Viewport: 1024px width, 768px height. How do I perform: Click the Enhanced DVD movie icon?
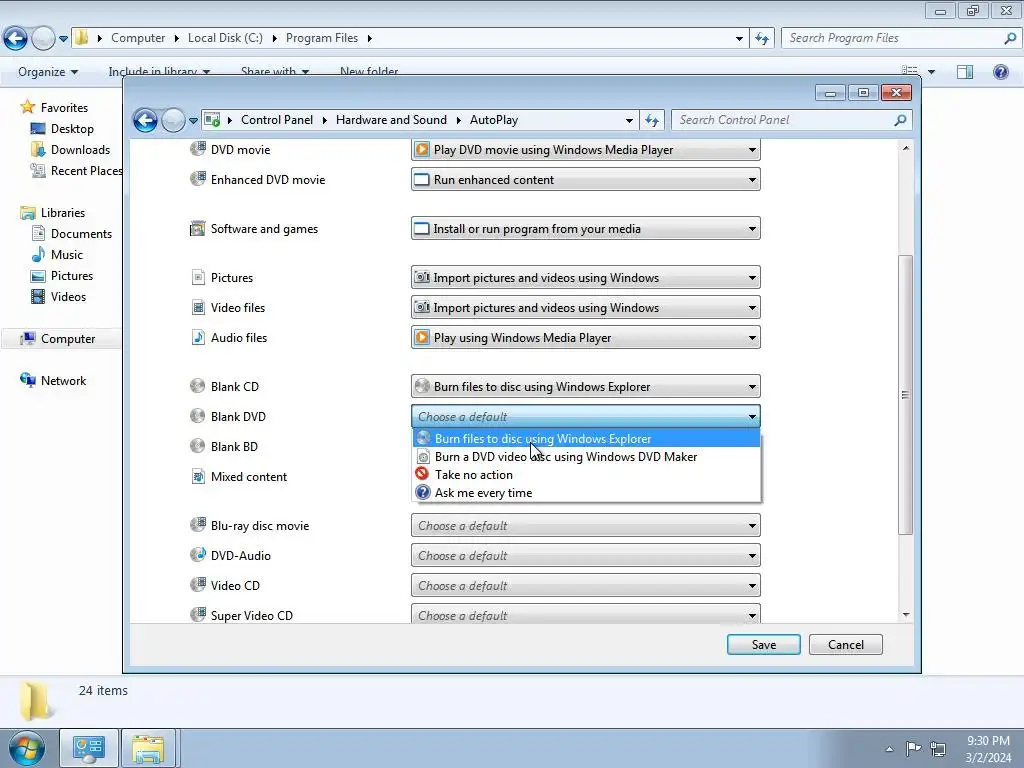pos(198,179)
